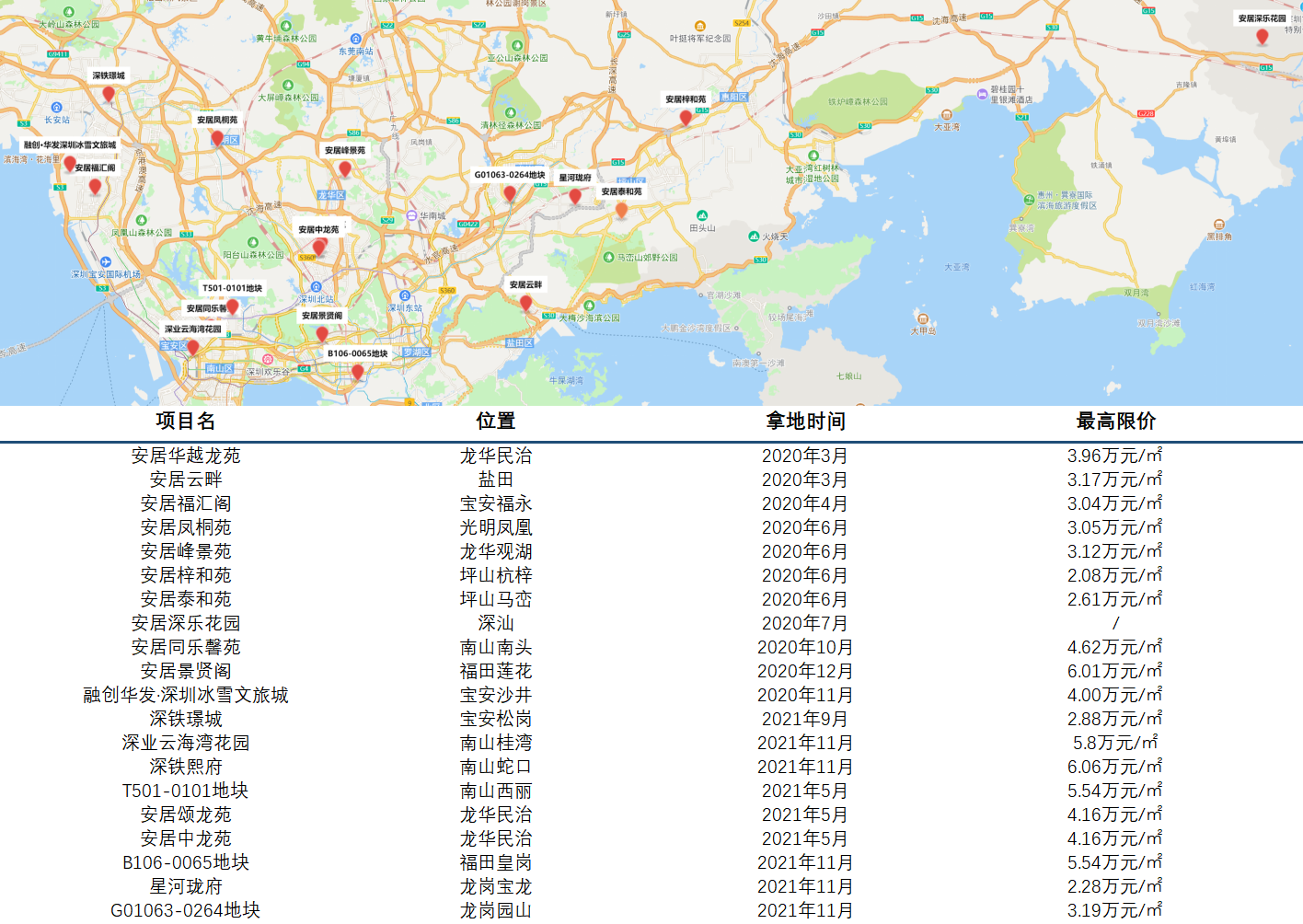
Task: Select the G01063-0264地块 map marker
Action: pos(510,193)
